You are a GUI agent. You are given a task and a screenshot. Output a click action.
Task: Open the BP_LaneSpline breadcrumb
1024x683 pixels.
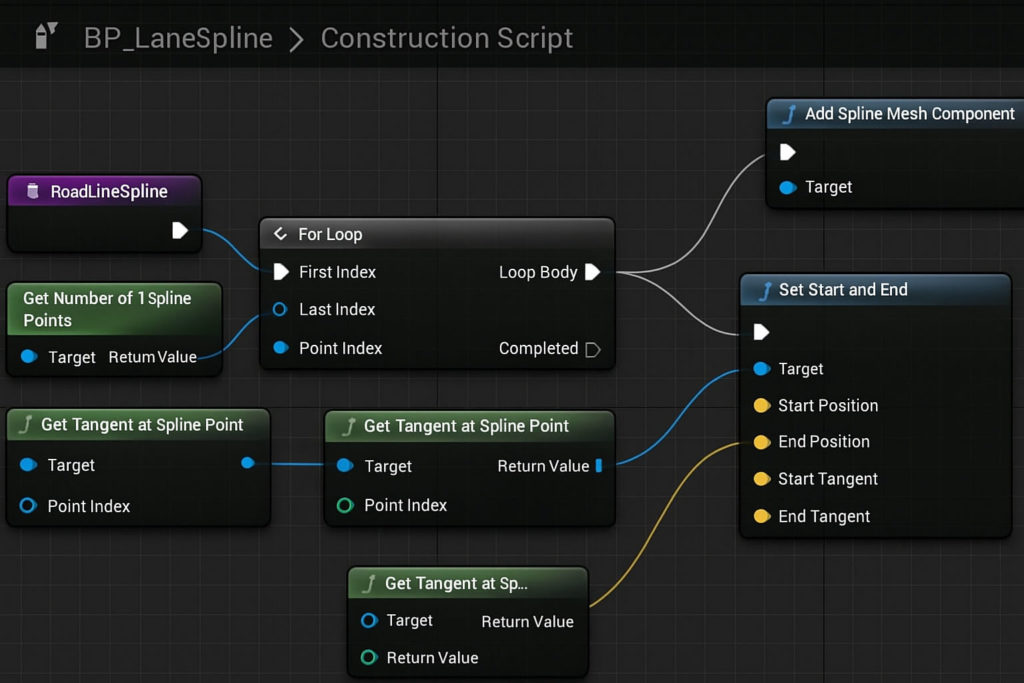click(178, 38)
